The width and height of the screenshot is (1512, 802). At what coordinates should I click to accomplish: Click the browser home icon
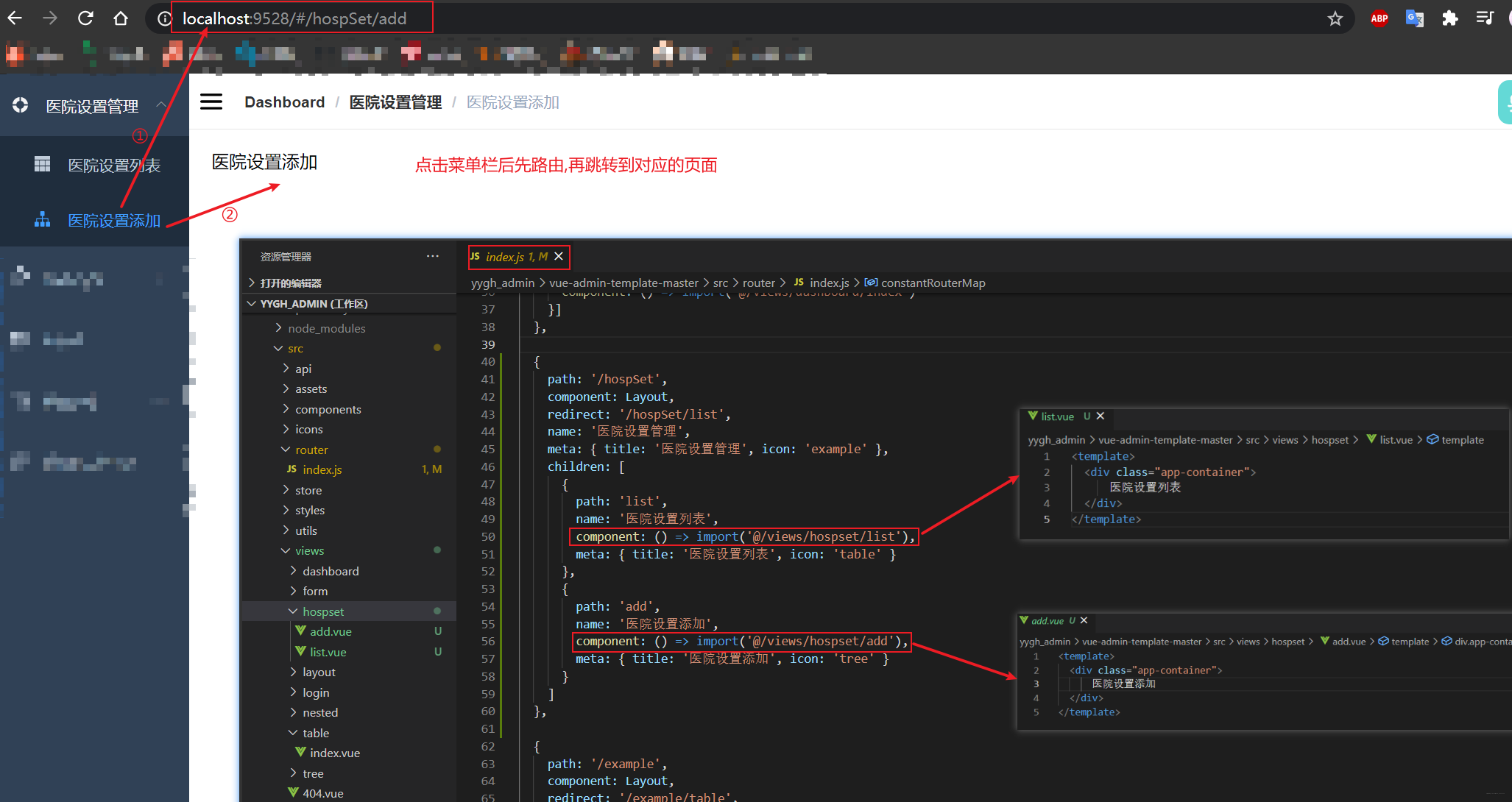pyautogui.click(x=121, y=18)
